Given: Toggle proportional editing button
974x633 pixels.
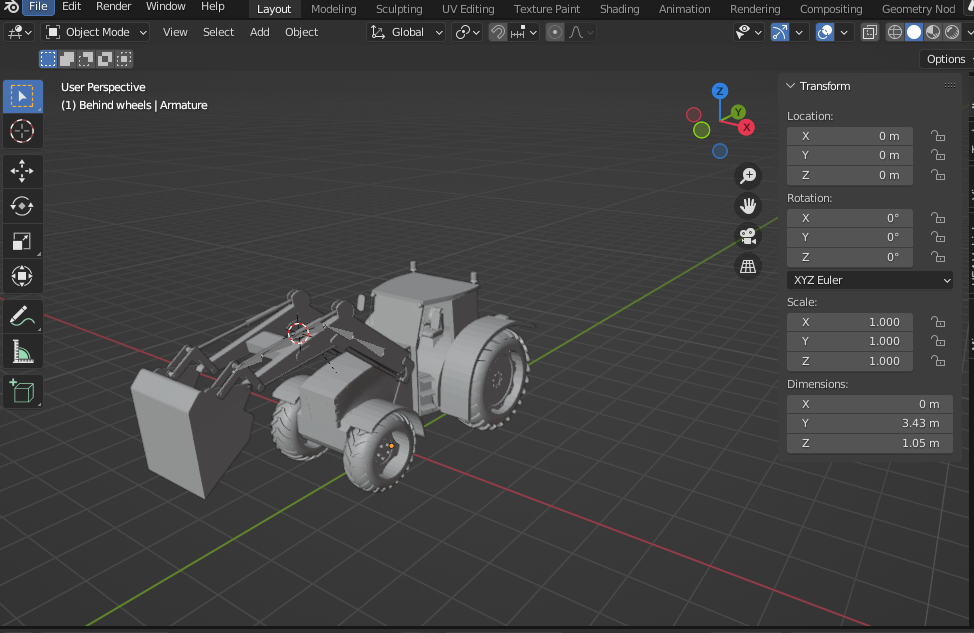Looking at the screenshot, I should coord(554,32).
